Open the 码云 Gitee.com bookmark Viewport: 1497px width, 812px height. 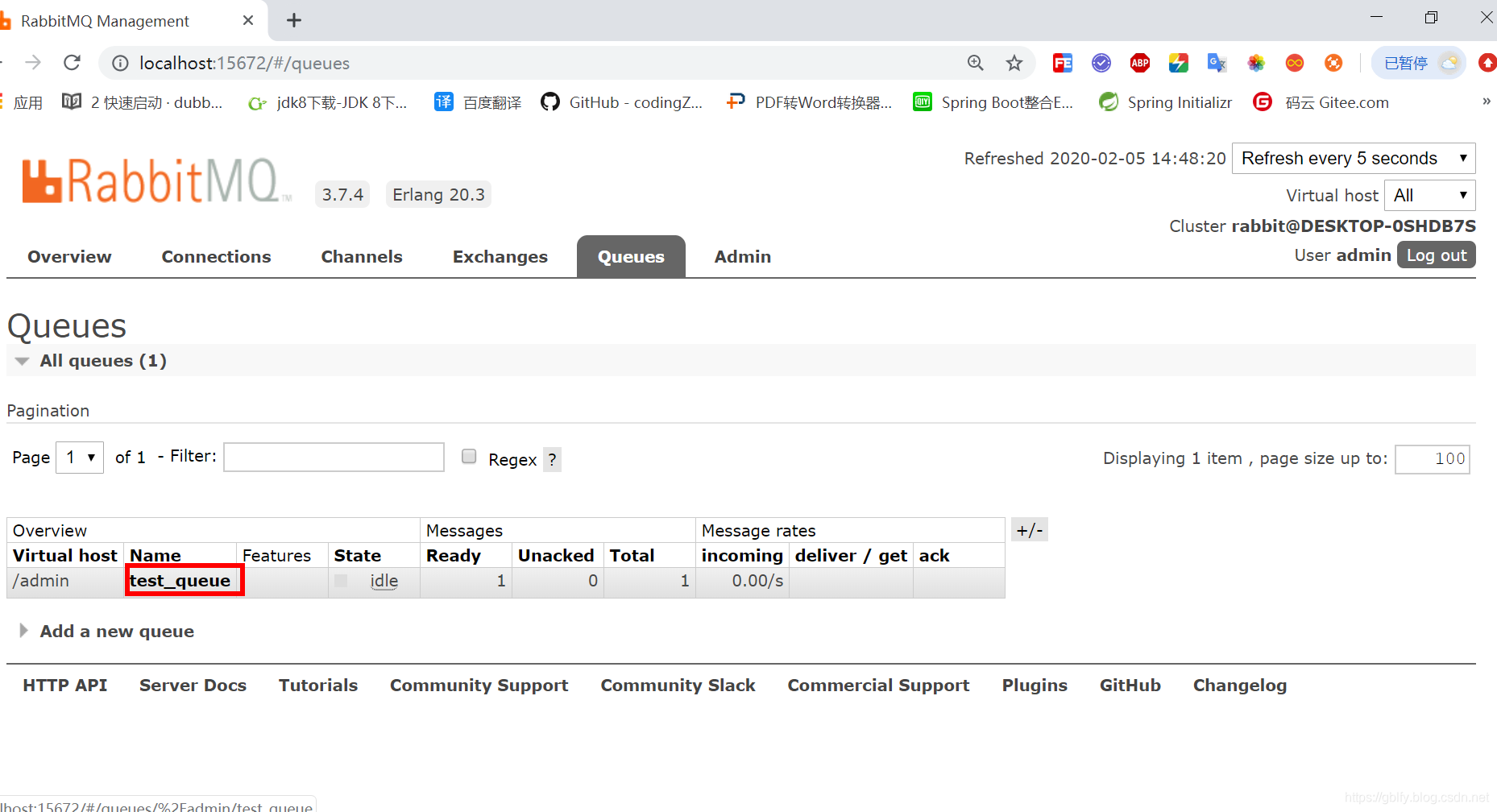click(x=1321, y=102)
